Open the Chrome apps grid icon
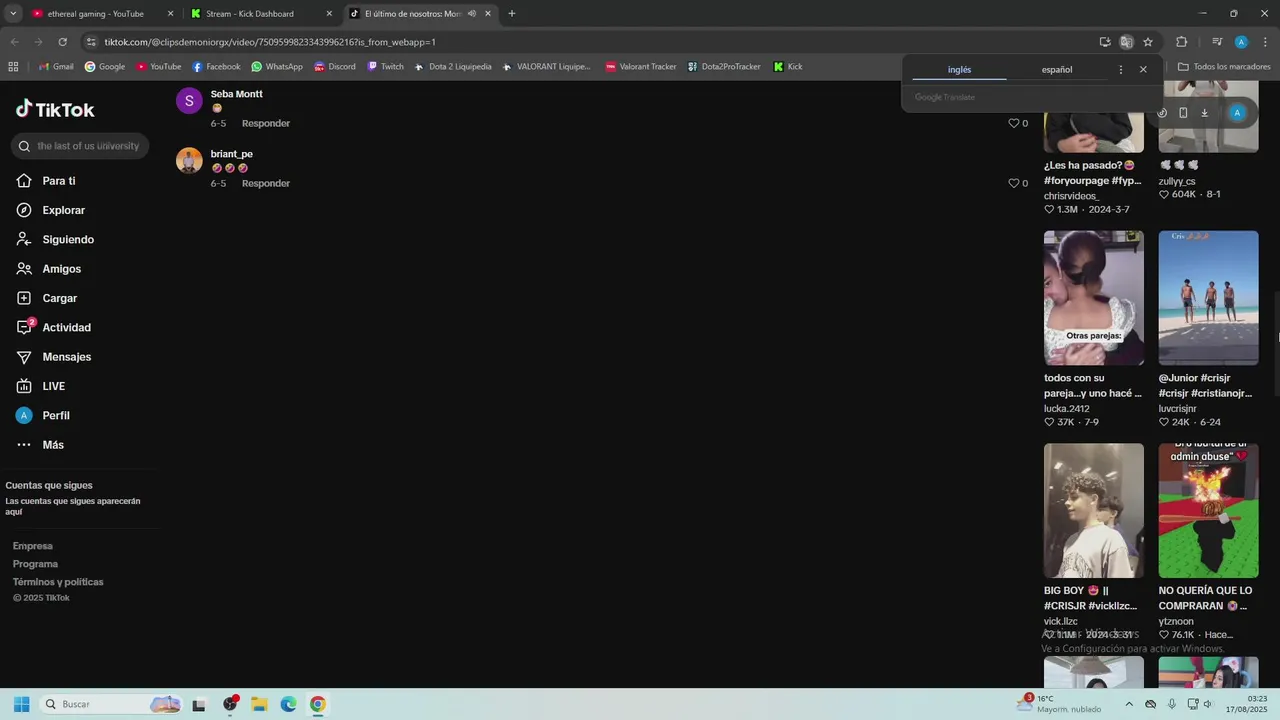1280x720 pixels. click(13, 67)
